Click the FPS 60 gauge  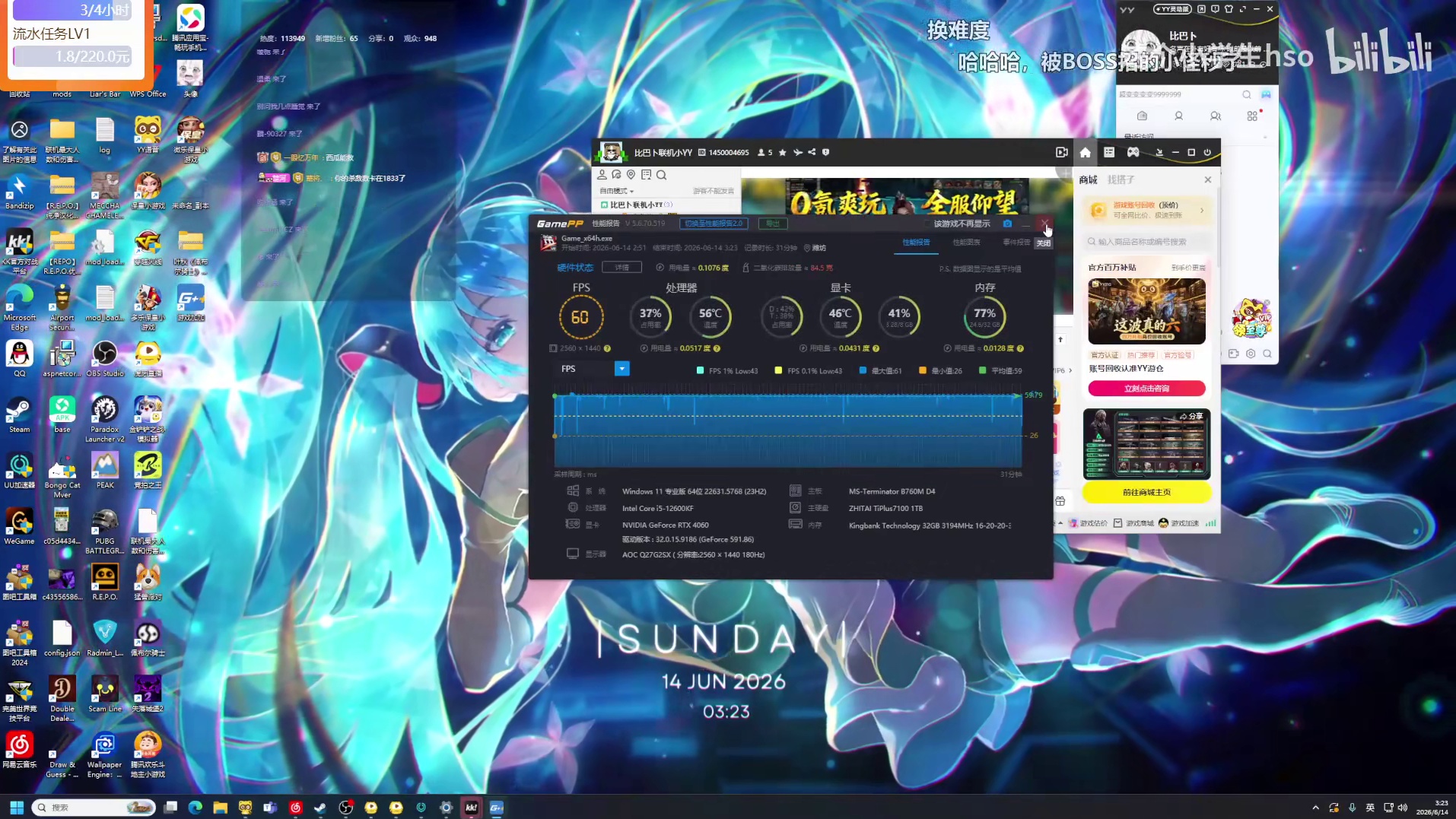click(580, 317)
